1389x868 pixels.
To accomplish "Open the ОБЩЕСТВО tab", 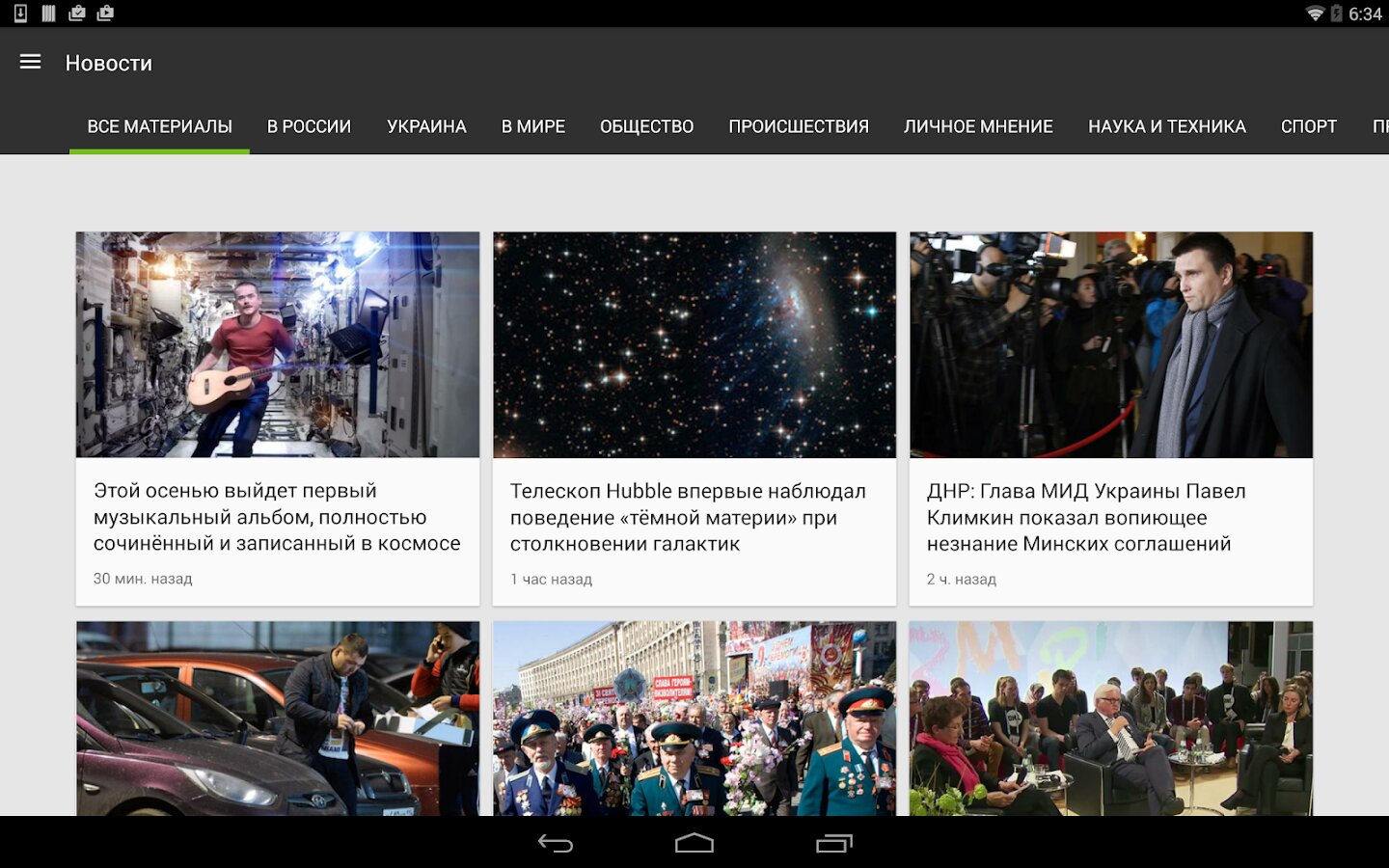I will pyautogui.click(x=646, y=126).
